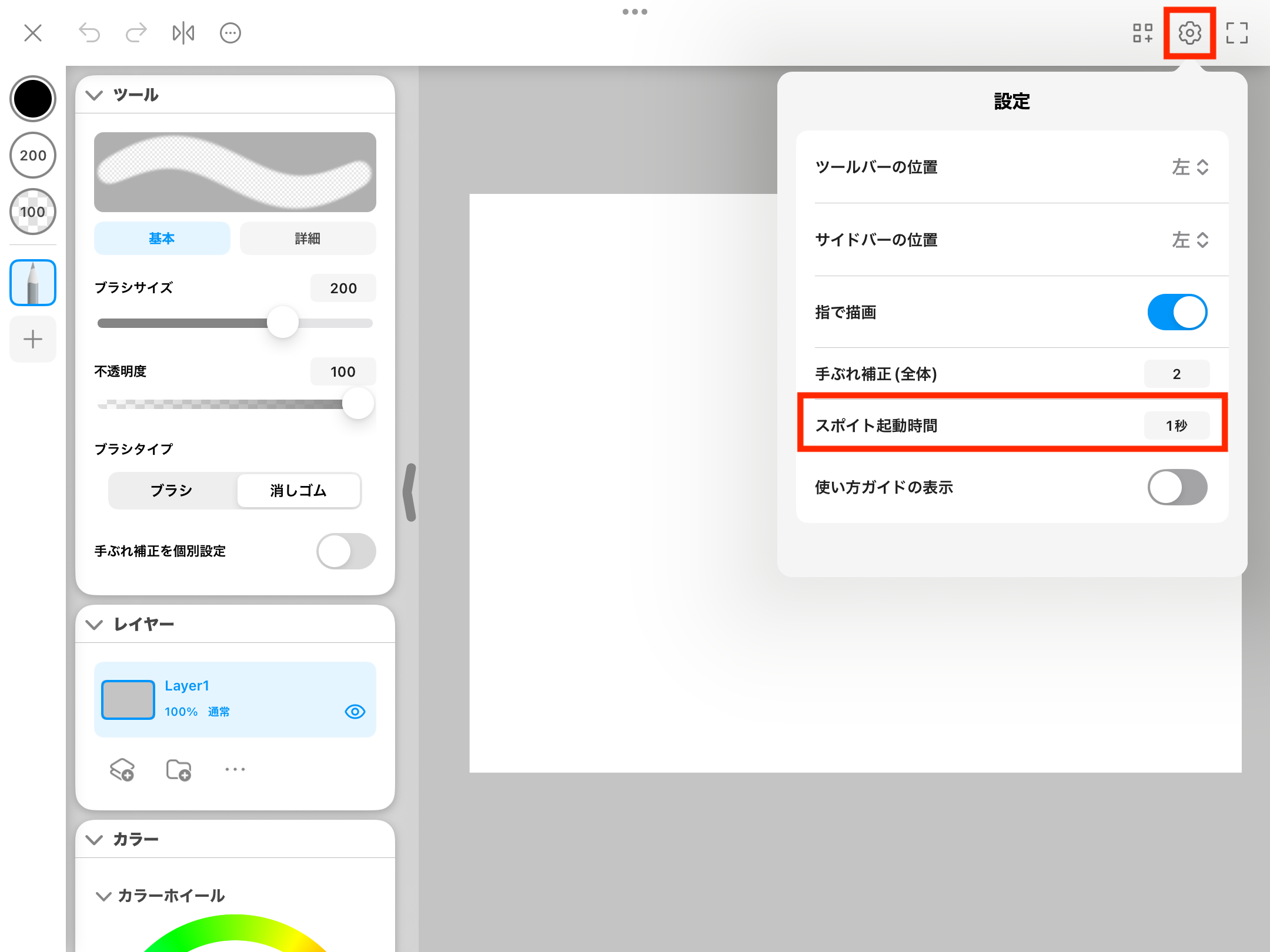Image resolution: width=1270 pixels, height=952 pixels.
Task: Click the settings gear icon
Action: coord(1189,33)
